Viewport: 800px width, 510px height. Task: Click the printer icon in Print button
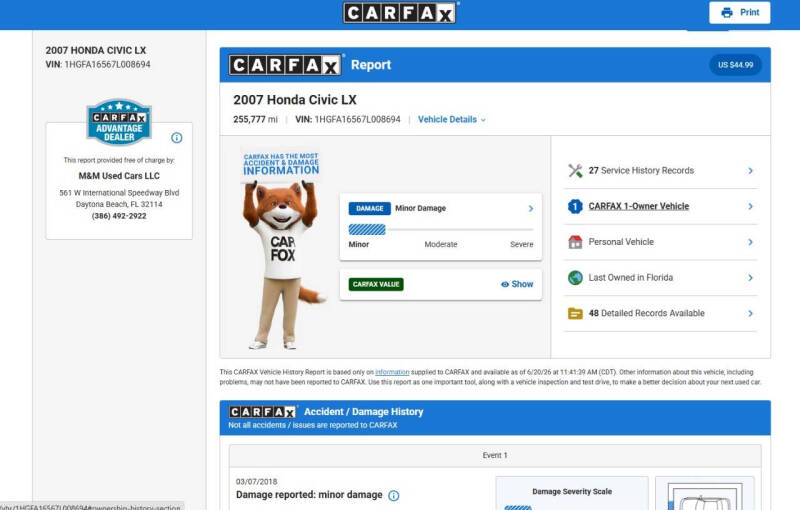(x=727, y=13)
